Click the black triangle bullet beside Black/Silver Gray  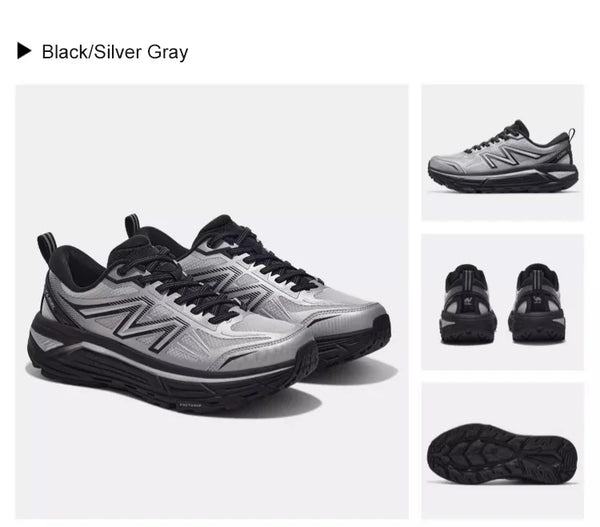[24, 51]
